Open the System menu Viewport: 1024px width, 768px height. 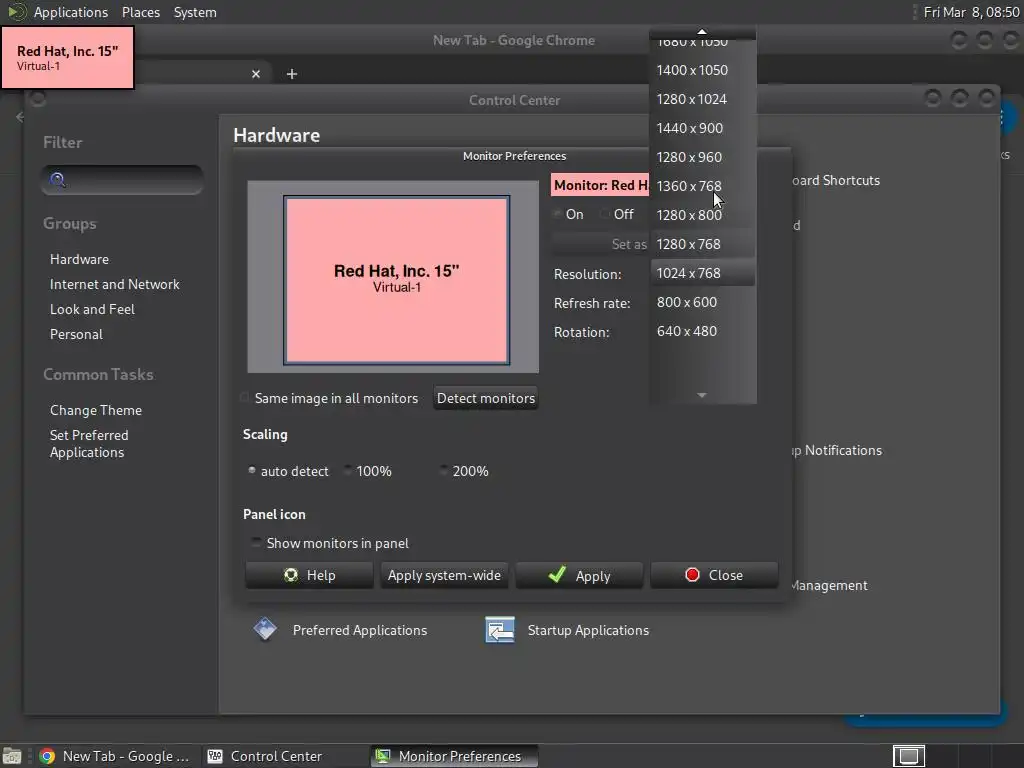point(195,12)
